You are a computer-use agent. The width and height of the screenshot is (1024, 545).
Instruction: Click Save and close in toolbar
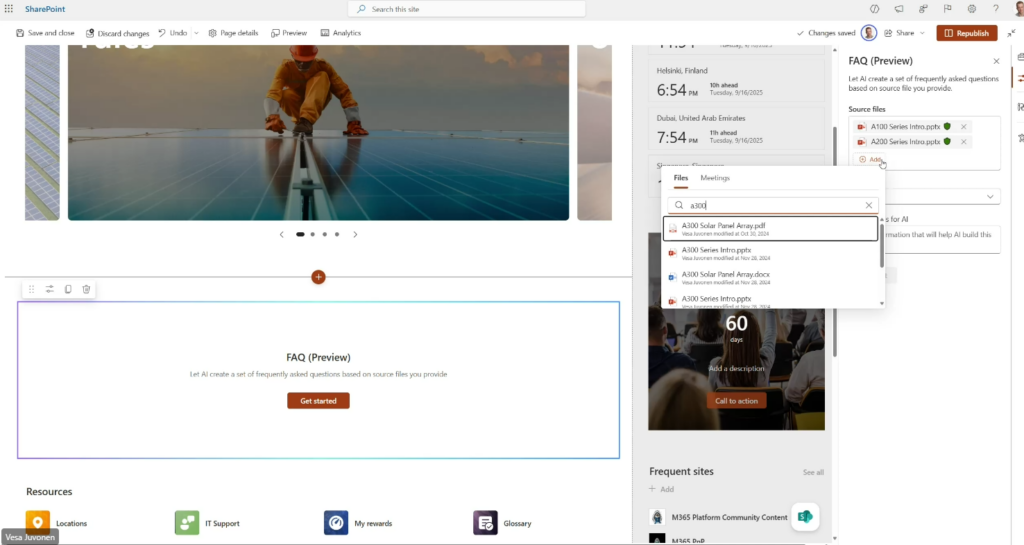click(45, 33)
